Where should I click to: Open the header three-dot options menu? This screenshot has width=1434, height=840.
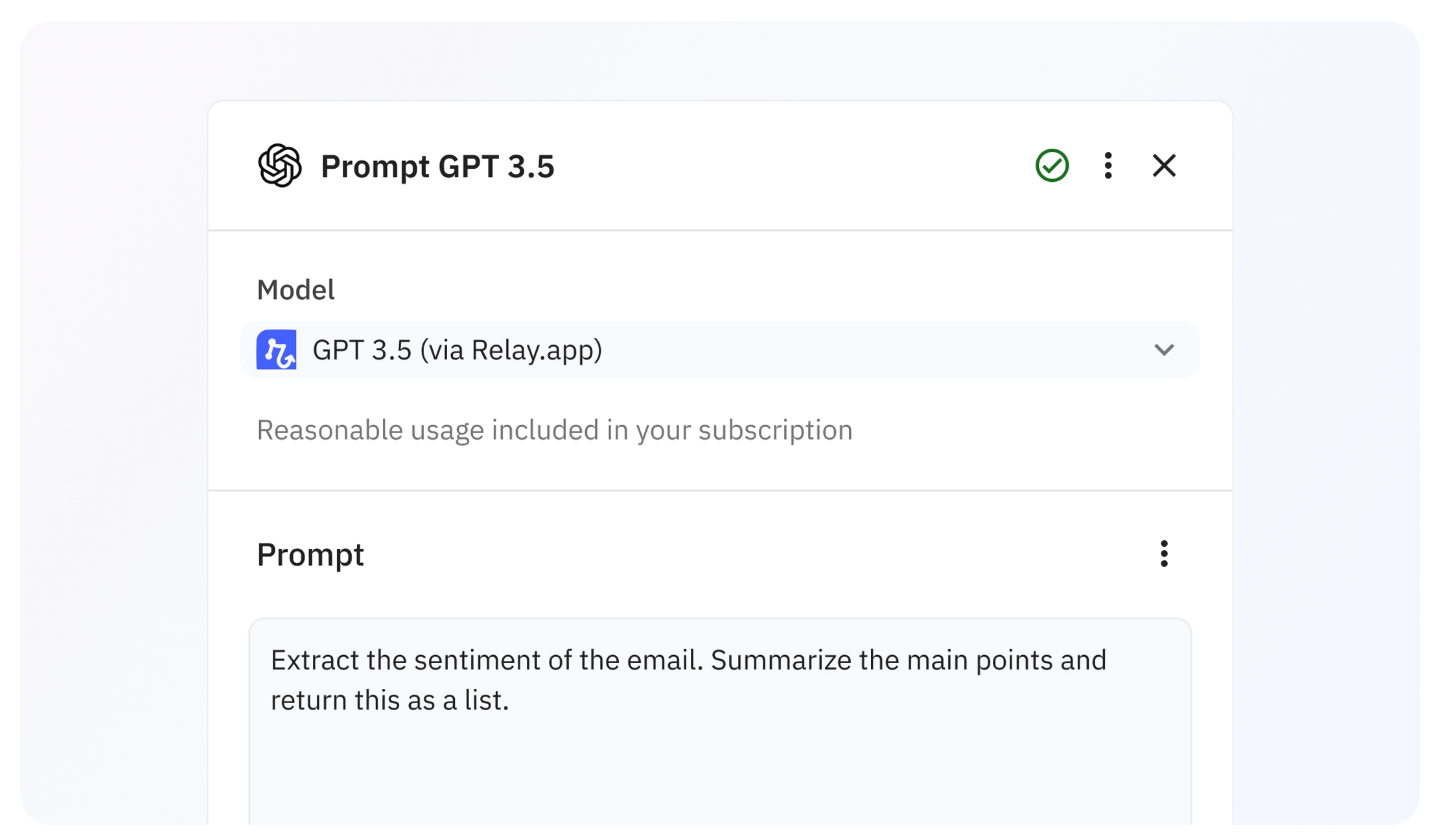point(1108,166)
